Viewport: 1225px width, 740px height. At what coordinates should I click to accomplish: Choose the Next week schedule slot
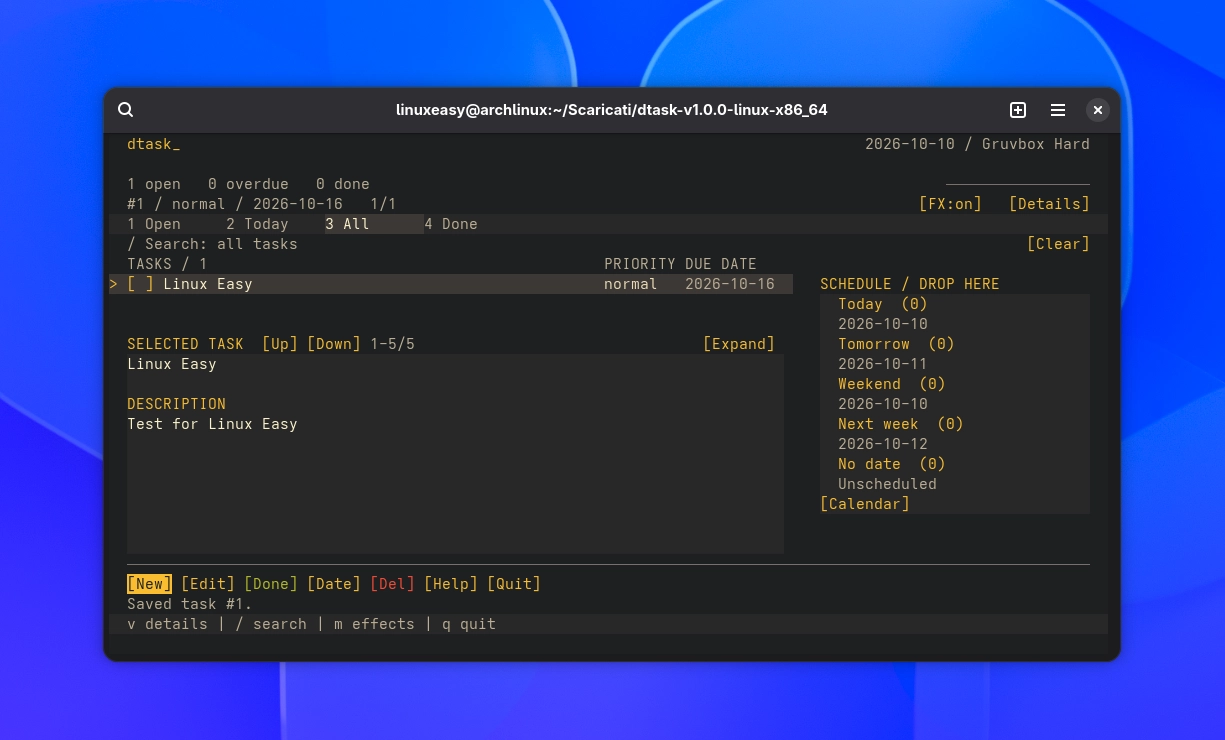[x=901, y=424]
